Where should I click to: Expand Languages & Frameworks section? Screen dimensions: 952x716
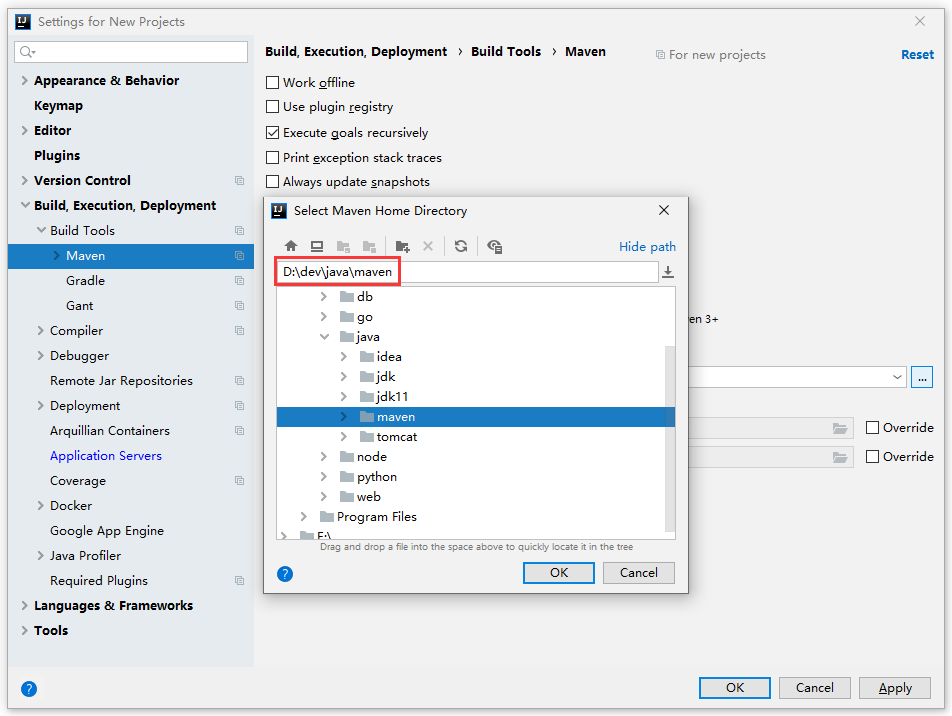pos(25,605)
